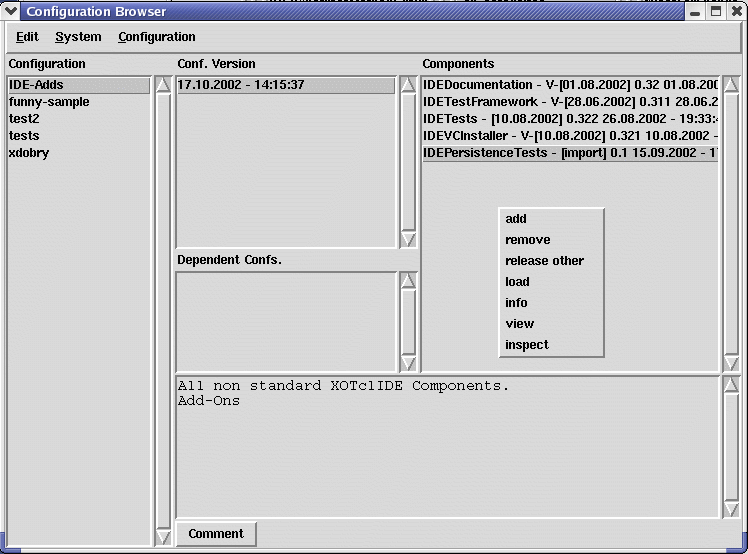Click 'inspect' in the context menu
Viewport: 748px width, 554px height.
[527, 345]
